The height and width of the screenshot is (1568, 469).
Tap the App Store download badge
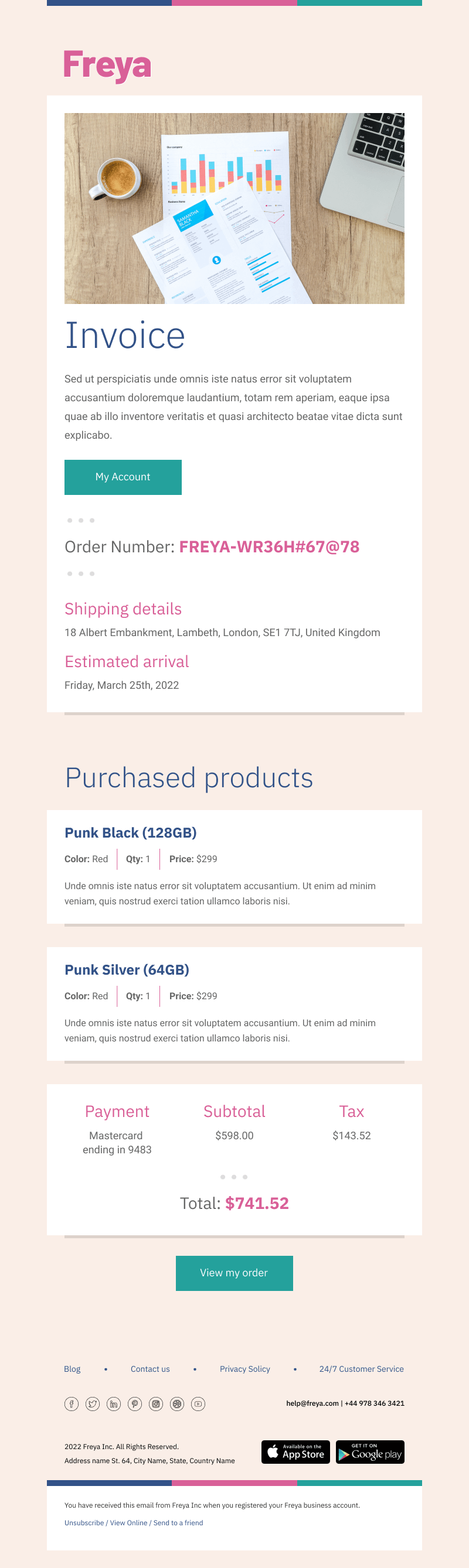(x=295, y=1452)
